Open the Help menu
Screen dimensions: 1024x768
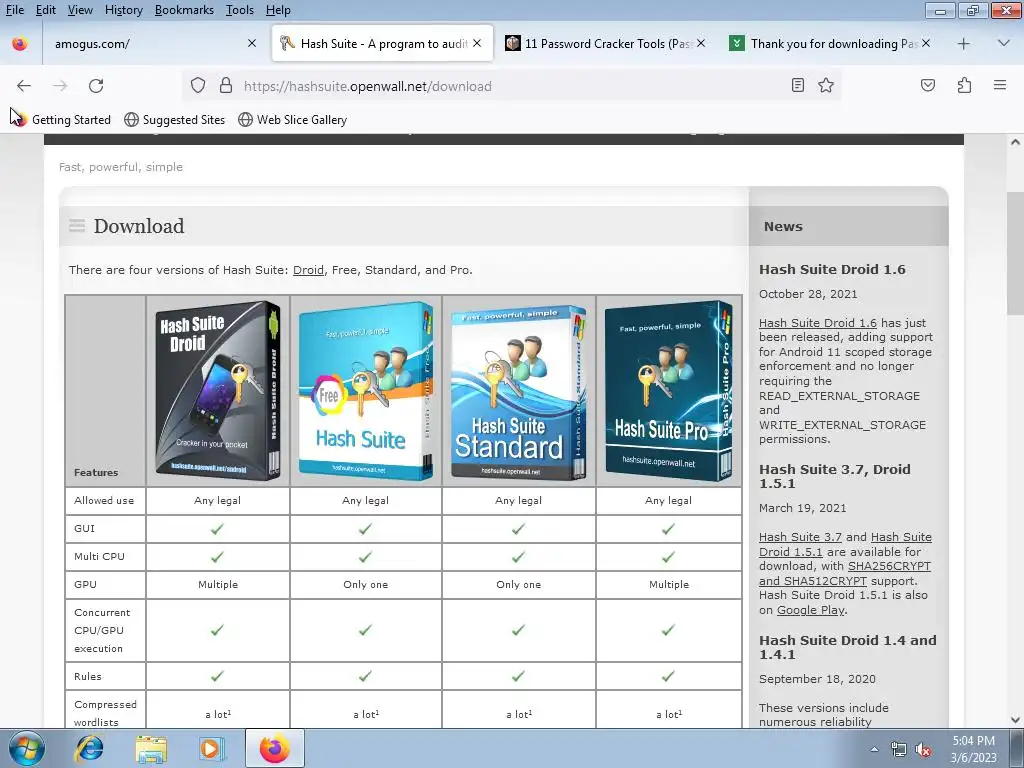coord(278,10)
